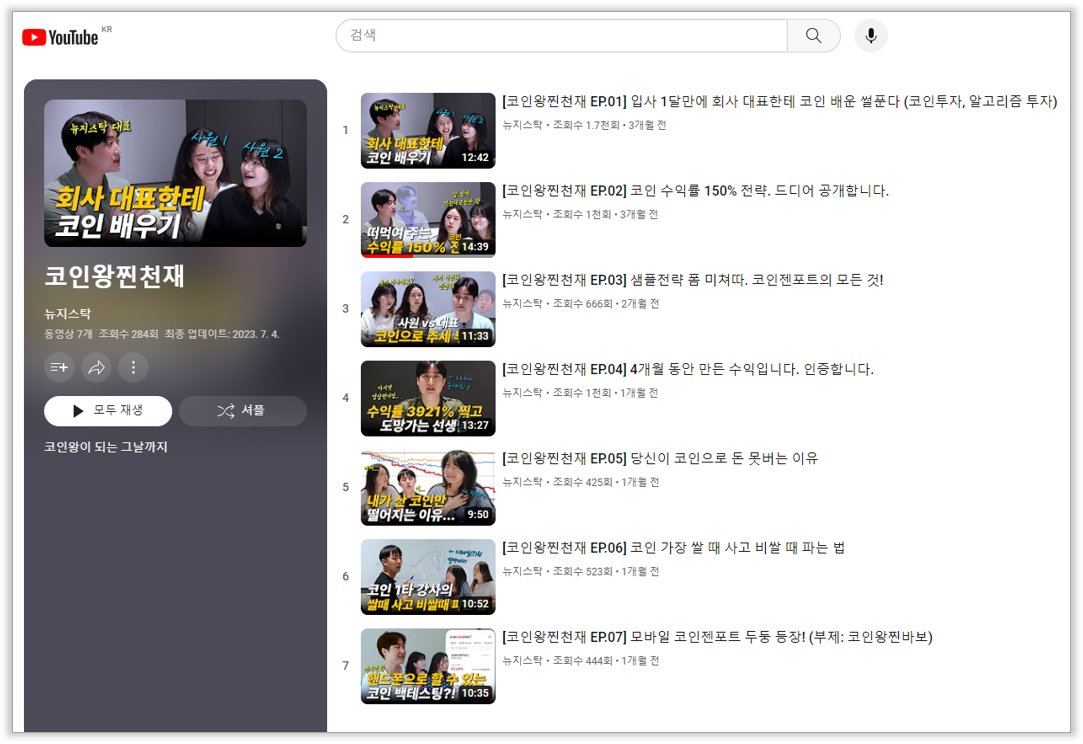Click the 검색 search input field

pos(561,36)
